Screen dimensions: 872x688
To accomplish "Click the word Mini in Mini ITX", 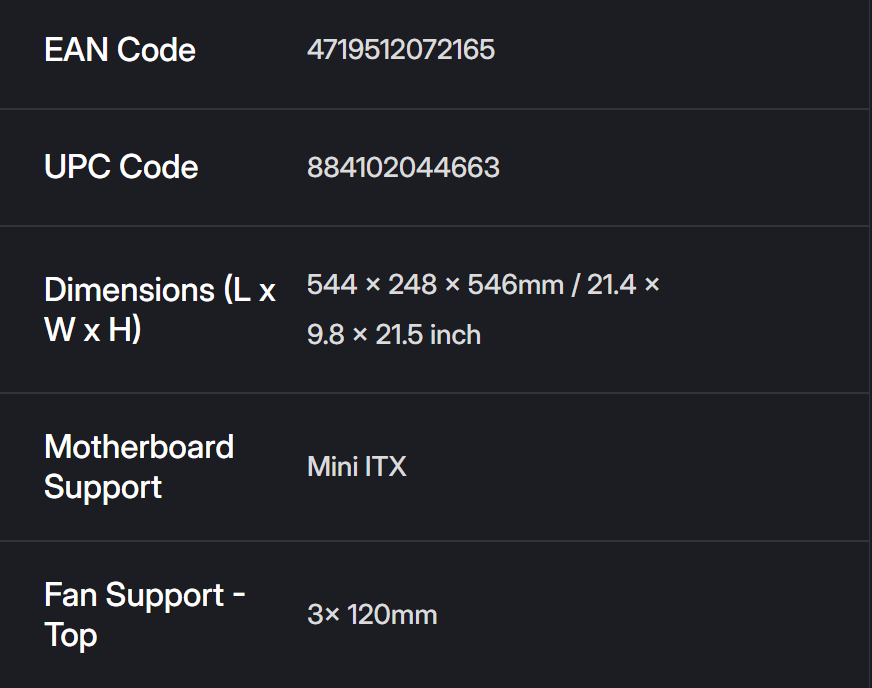I will [332, 467].
